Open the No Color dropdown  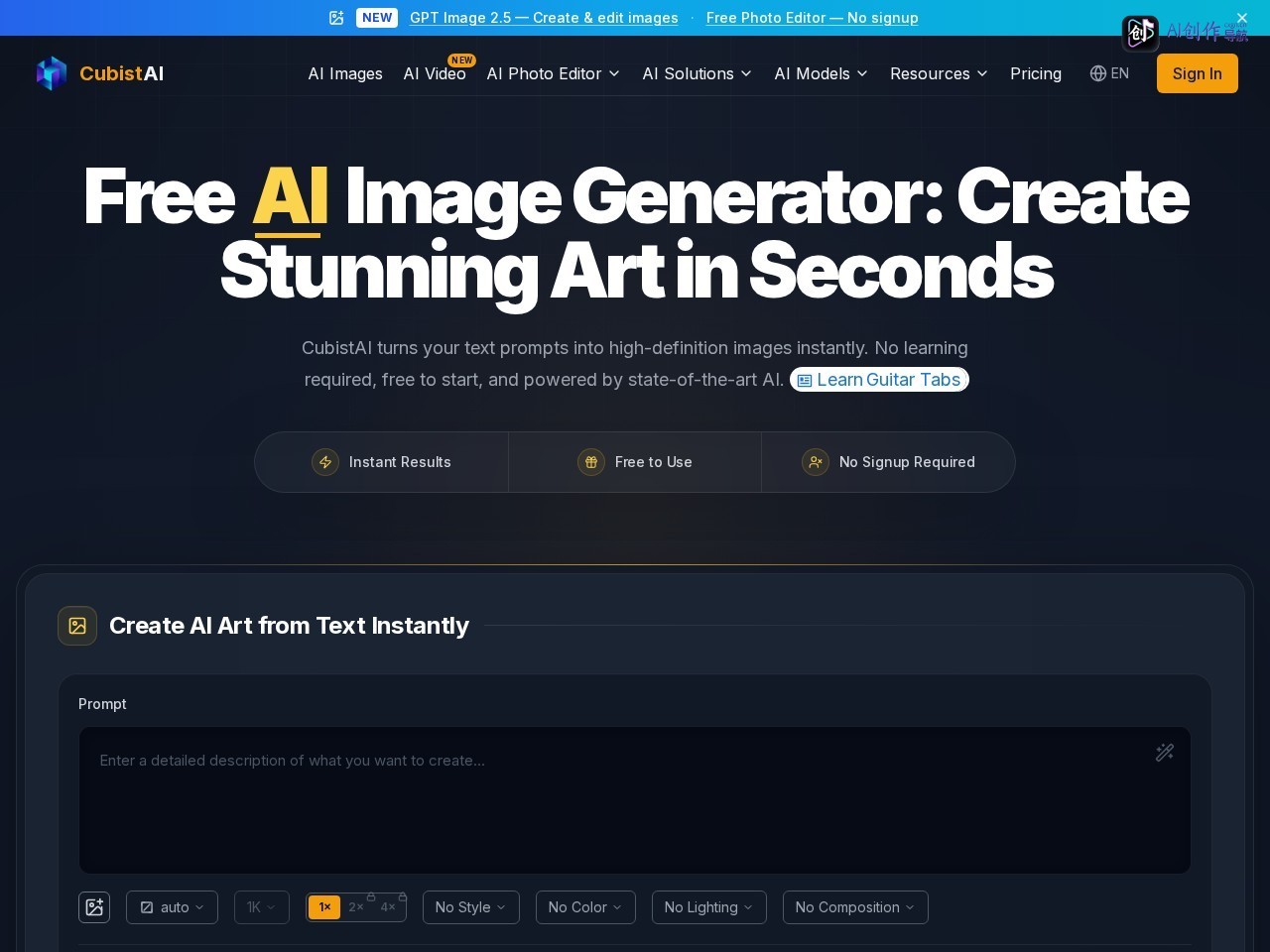tap(585, 907)
